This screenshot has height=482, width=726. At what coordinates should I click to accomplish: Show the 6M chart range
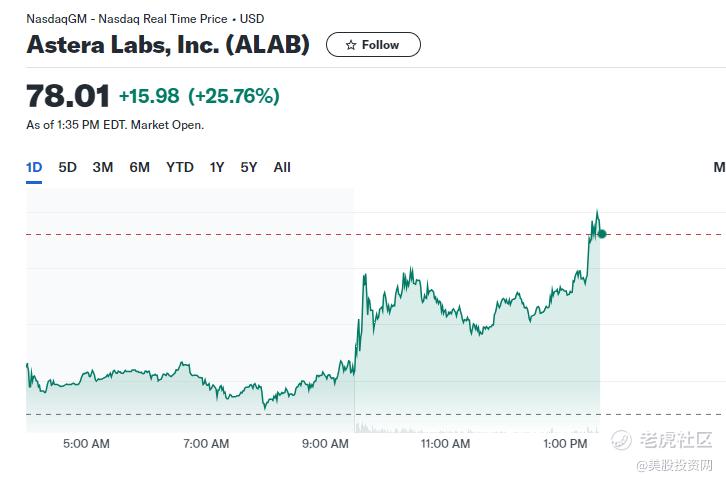coord(139,167)
